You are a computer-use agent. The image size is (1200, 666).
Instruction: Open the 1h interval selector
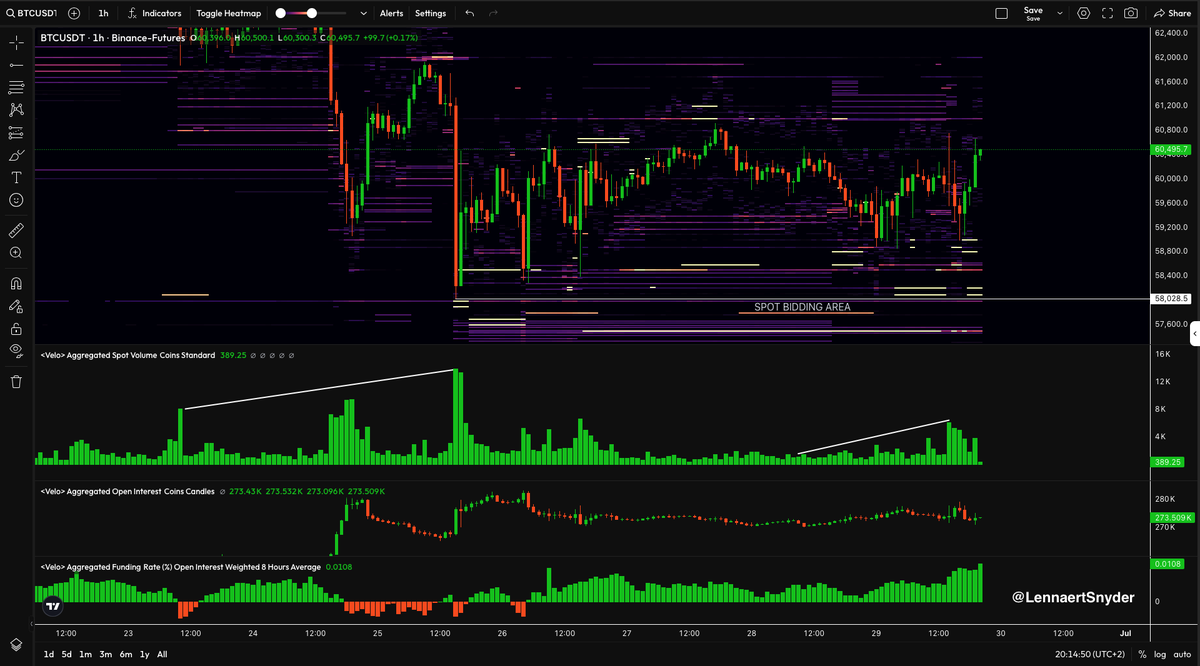pos(104,13)
